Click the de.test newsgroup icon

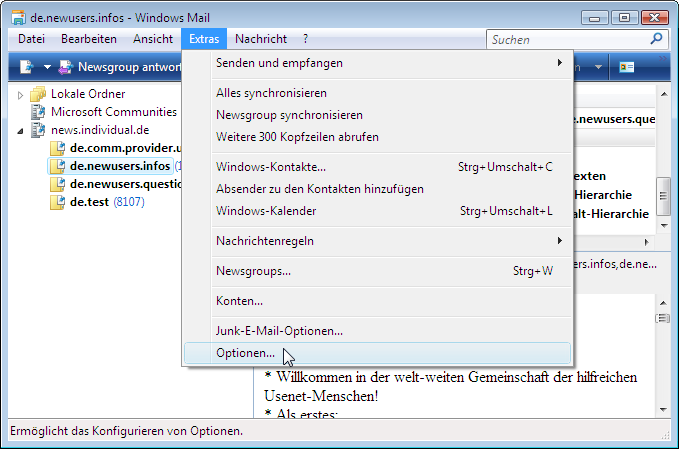tap(58, 202)
